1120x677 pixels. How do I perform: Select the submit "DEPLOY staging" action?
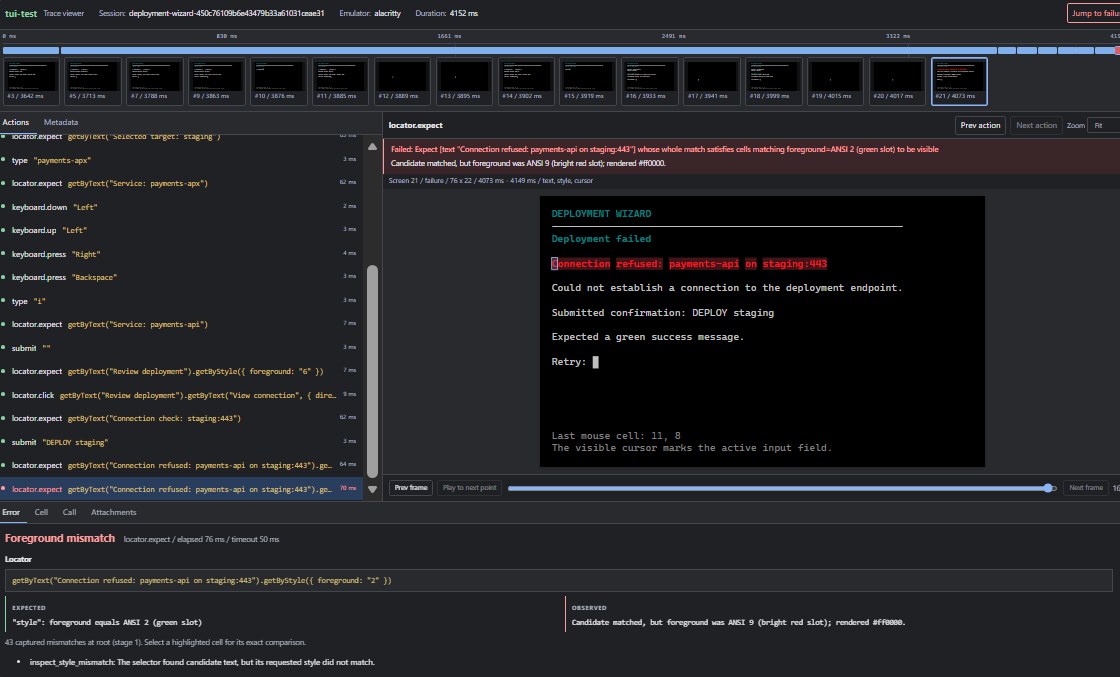181,442
